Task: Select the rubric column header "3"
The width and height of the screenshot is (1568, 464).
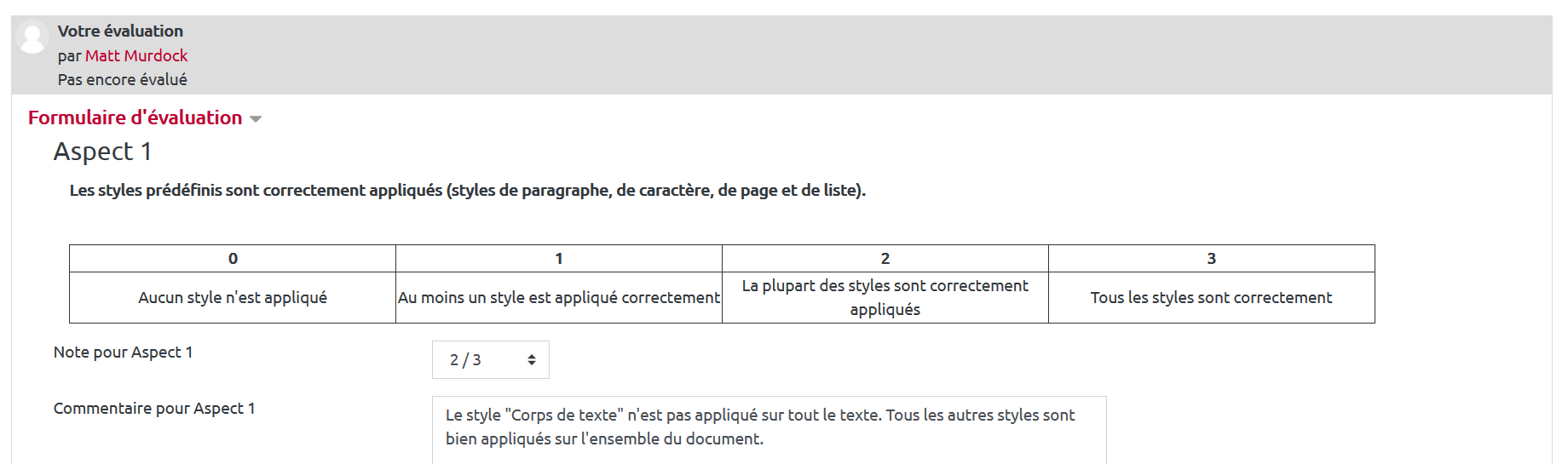Action: point(1211,259)
